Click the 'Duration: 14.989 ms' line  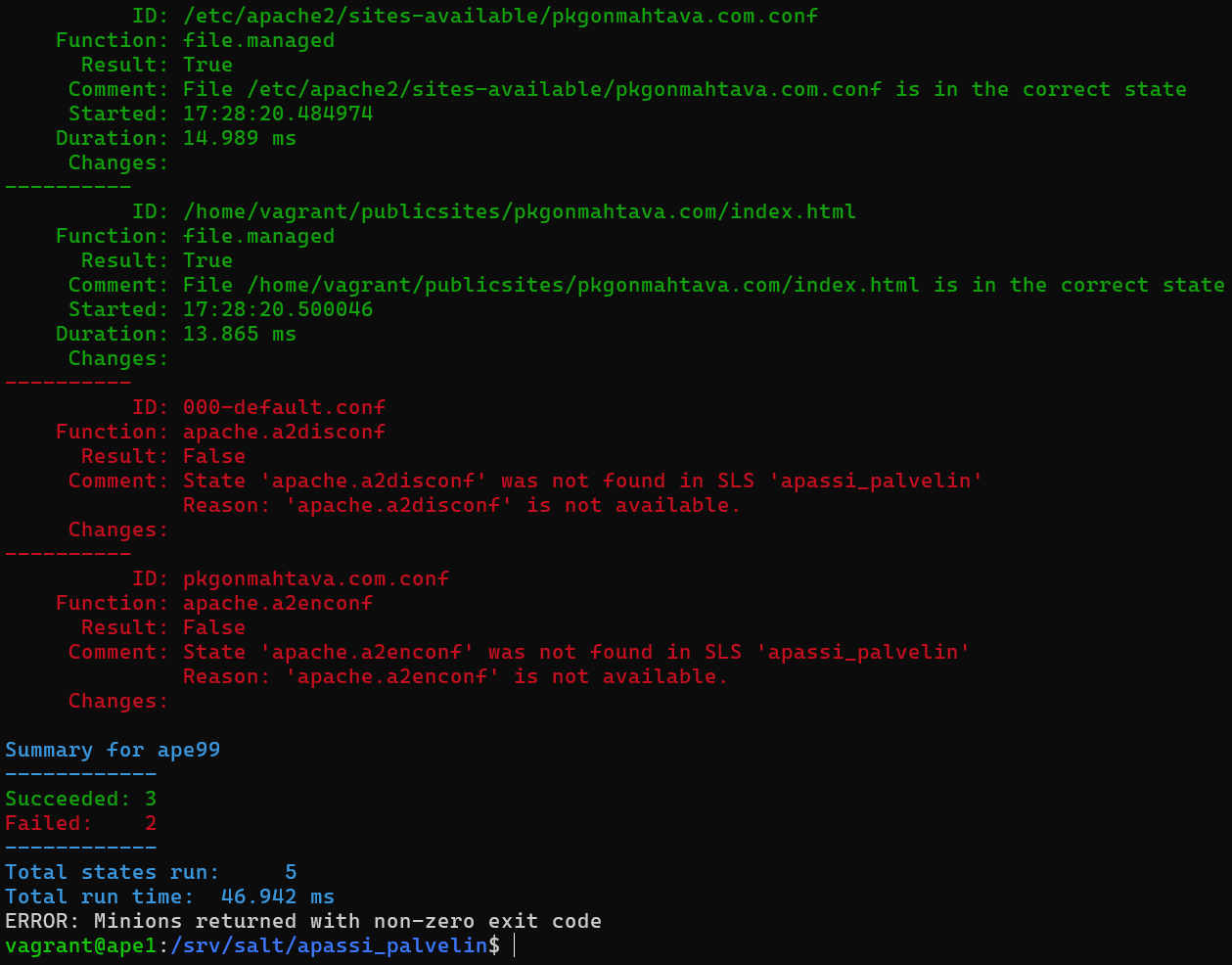click(176, 138)
